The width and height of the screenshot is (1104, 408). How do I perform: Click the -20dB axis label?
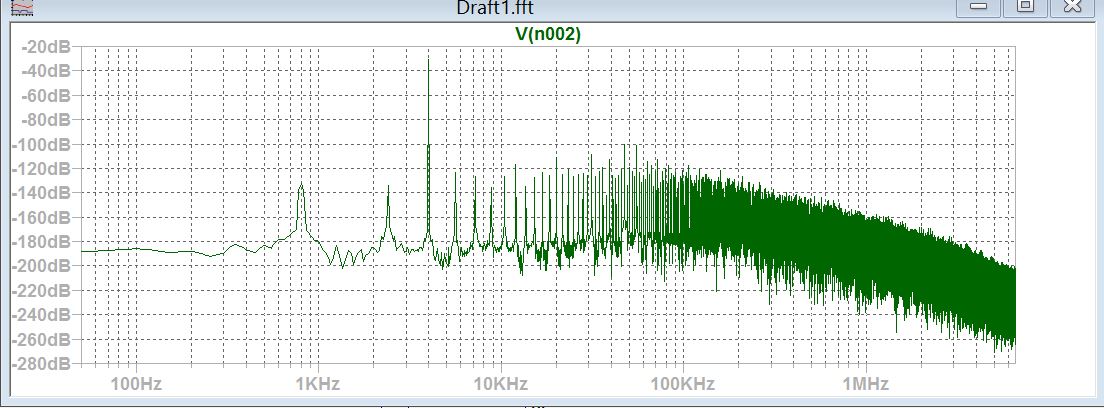pos(46,47)
